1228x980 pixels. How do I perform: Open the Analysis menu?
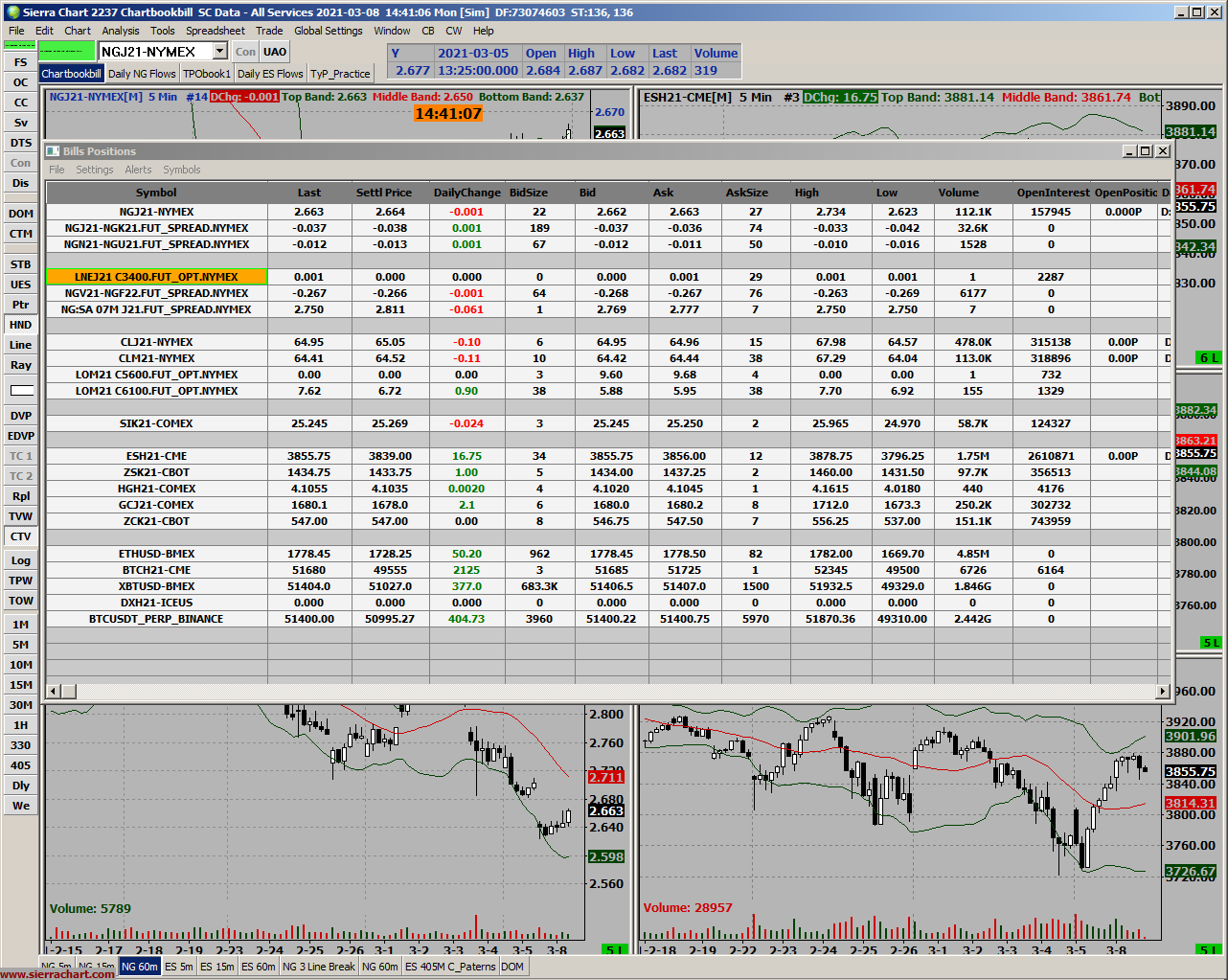coord(121,31)
